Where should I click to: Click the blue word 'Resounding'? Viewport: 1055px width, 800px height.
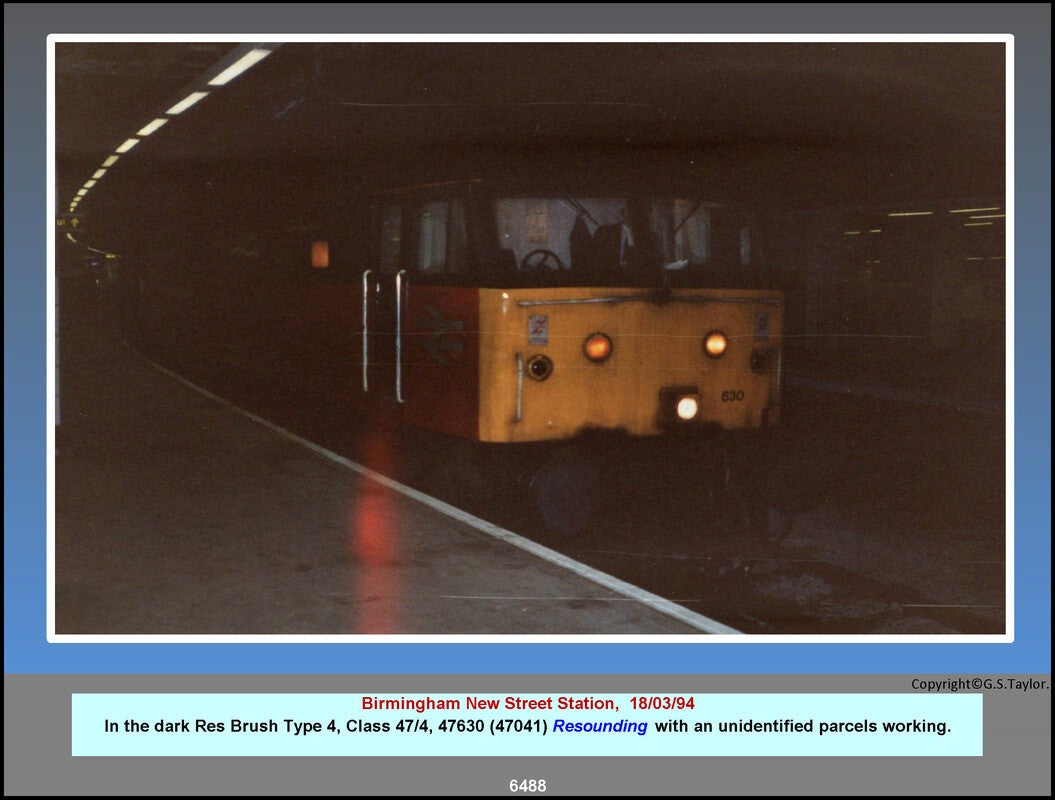click(599, 727)
